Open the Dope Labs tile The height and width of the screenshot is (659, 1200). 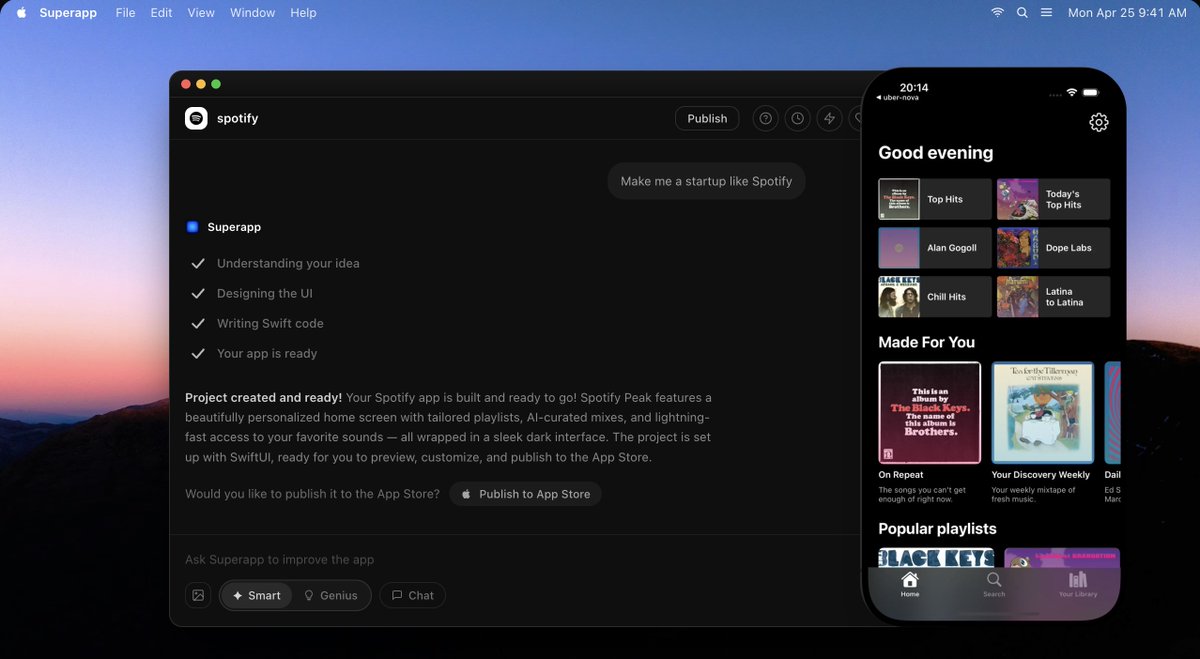[x=1053, y=248]
